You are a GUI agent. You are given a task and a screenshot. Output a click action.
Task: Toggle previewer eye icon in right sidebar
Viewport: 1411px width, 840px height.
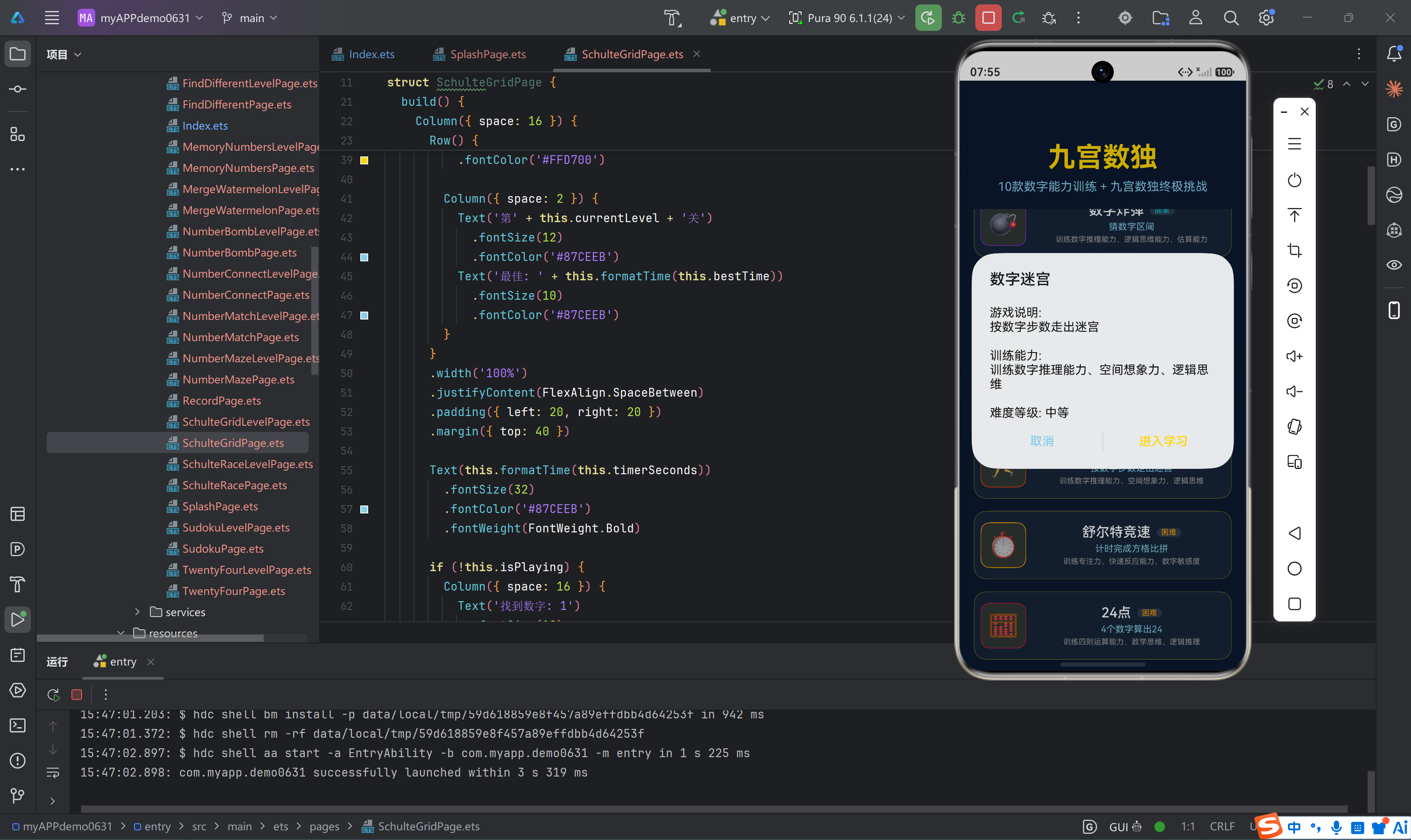click(x=1394, y=265)
